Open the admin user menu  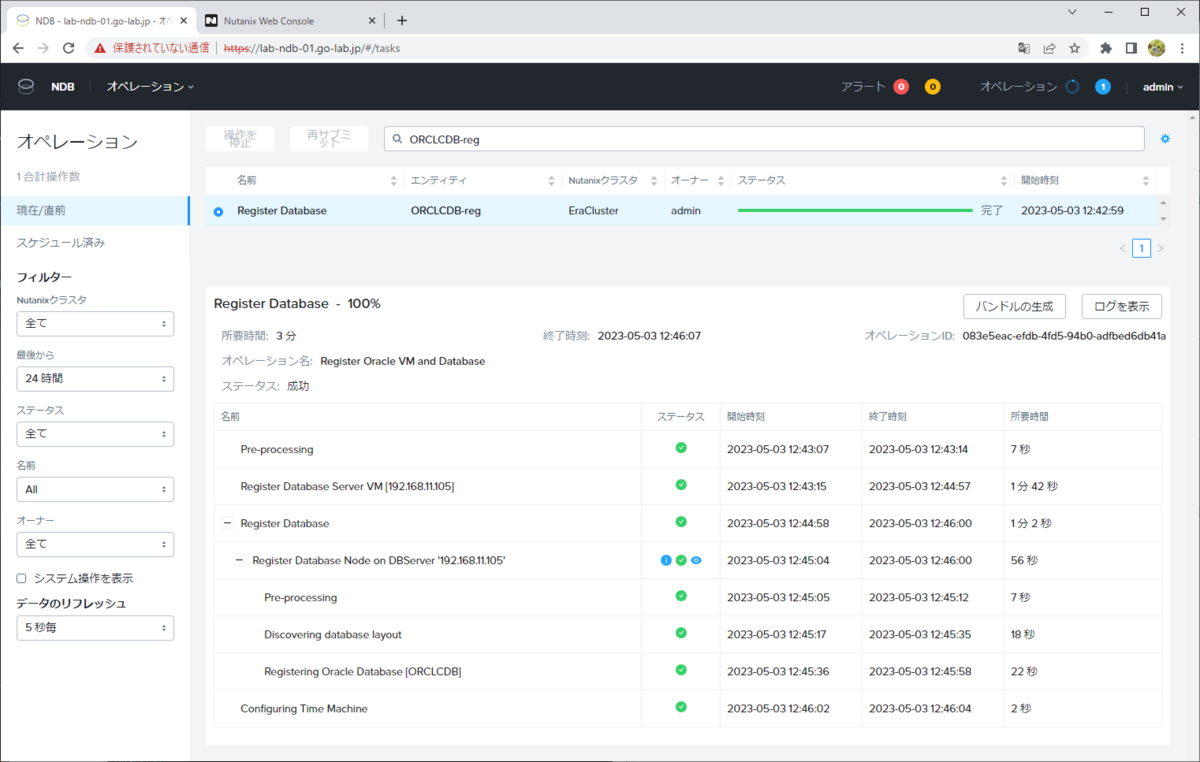[x=1162, y=87]
